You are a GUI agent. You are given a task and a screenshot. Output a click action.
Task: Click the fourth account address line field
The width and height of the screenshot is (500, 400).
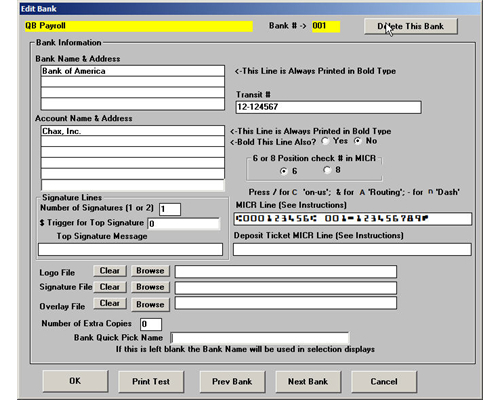[133, 163]
